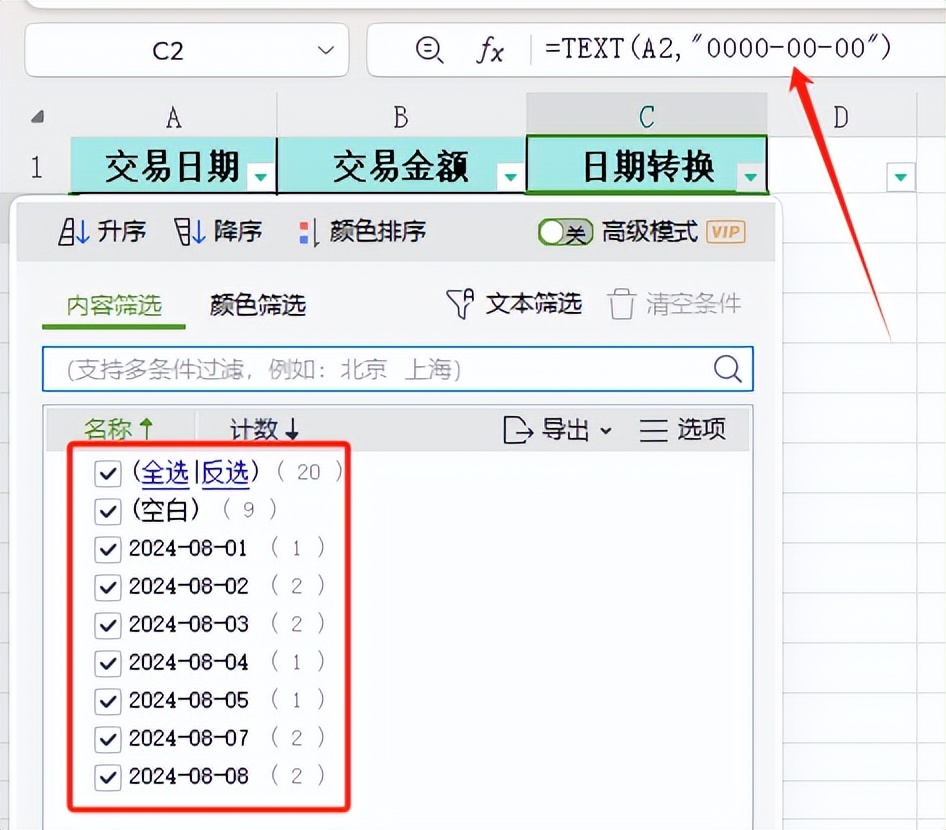Open the filter dropdown on 交易金额
Screen dimensions: 946x830
click(510, 177)
